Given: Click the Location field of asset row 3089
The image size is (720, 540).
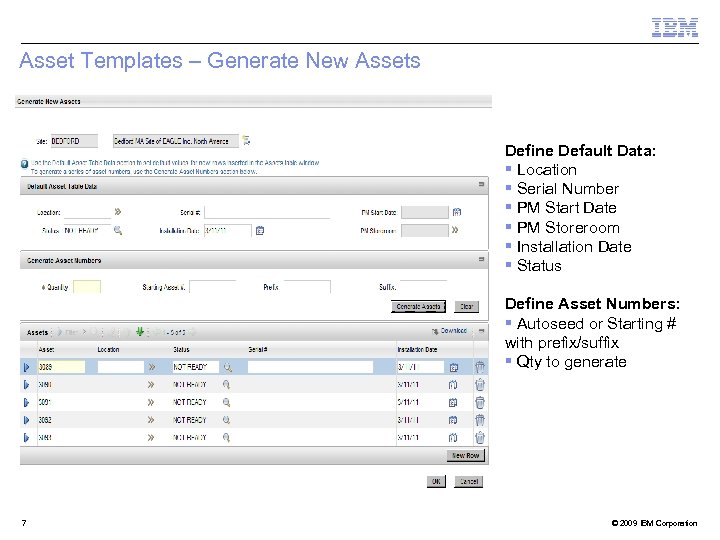Looking at the screenshot, I should point(121,367).
